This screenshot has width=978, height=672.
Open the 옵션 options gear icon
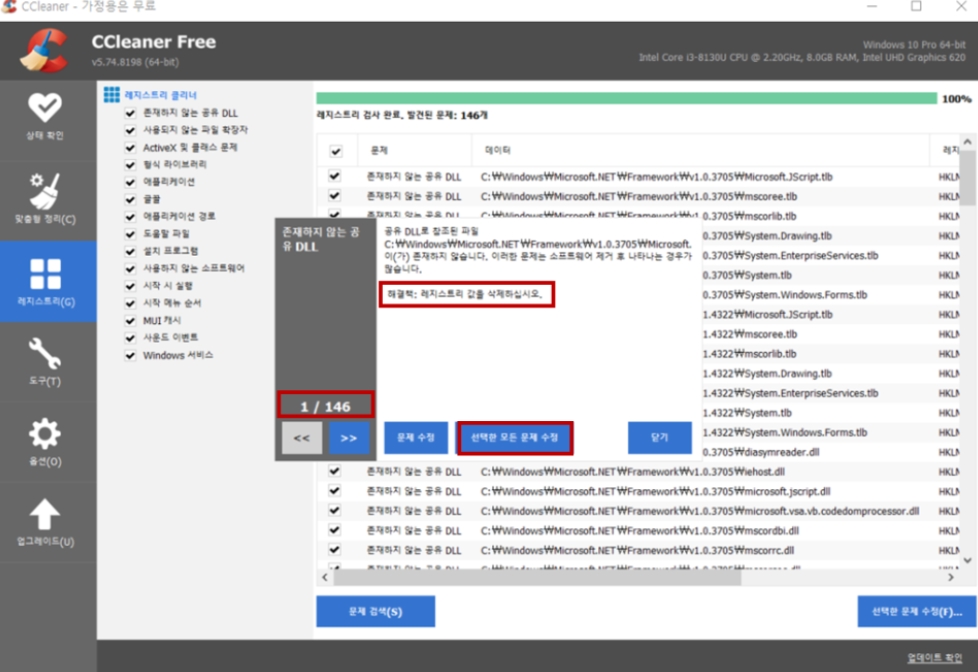(45, 434)
